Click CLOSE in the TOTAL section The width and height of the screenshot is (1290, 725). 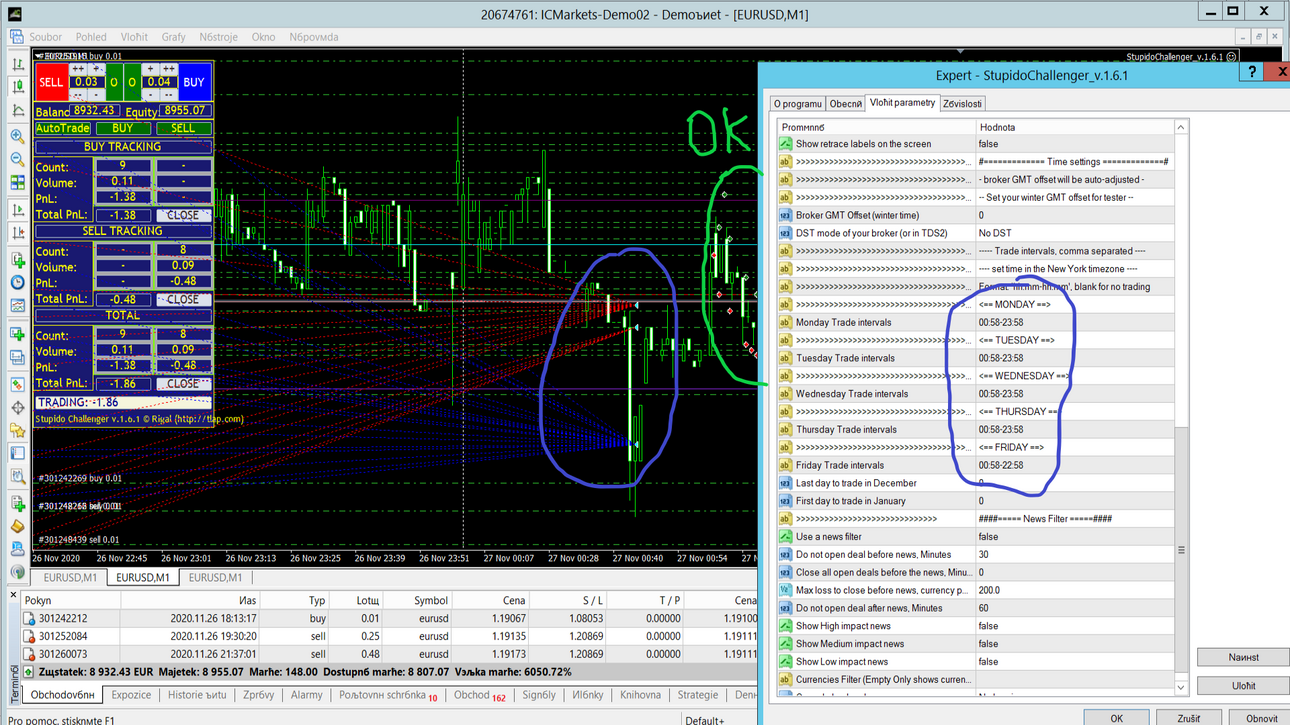(183, 383)
